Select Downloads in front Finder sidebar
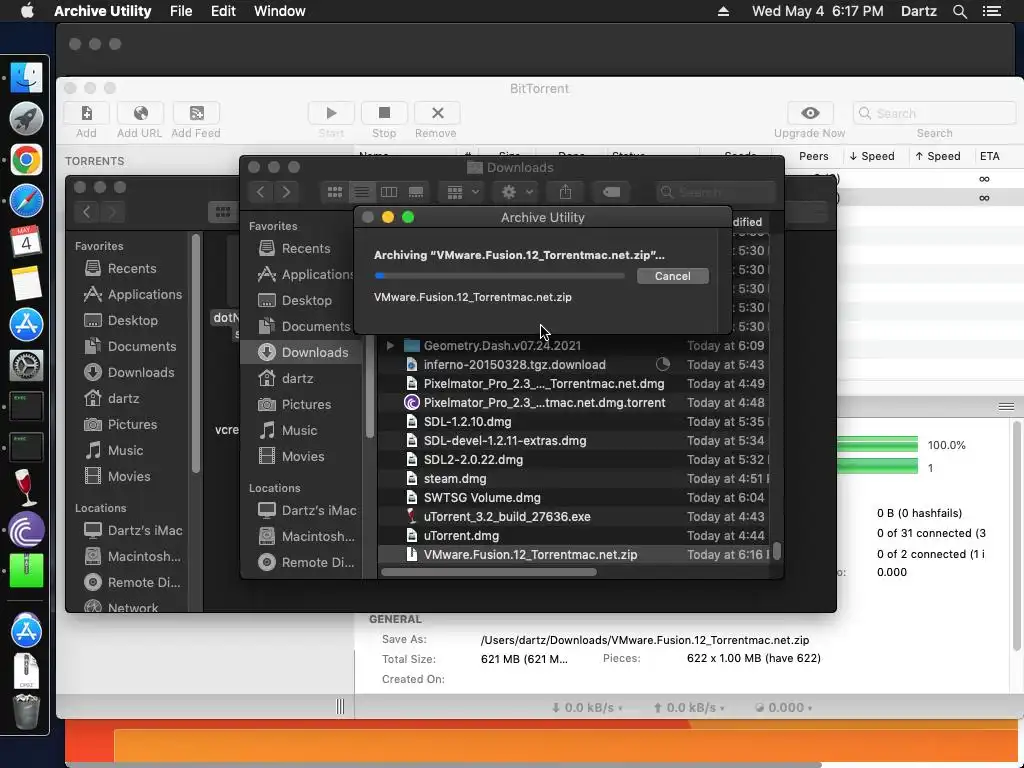The image size is (1024, 768). pyautogui.click(x=301, y=353)
